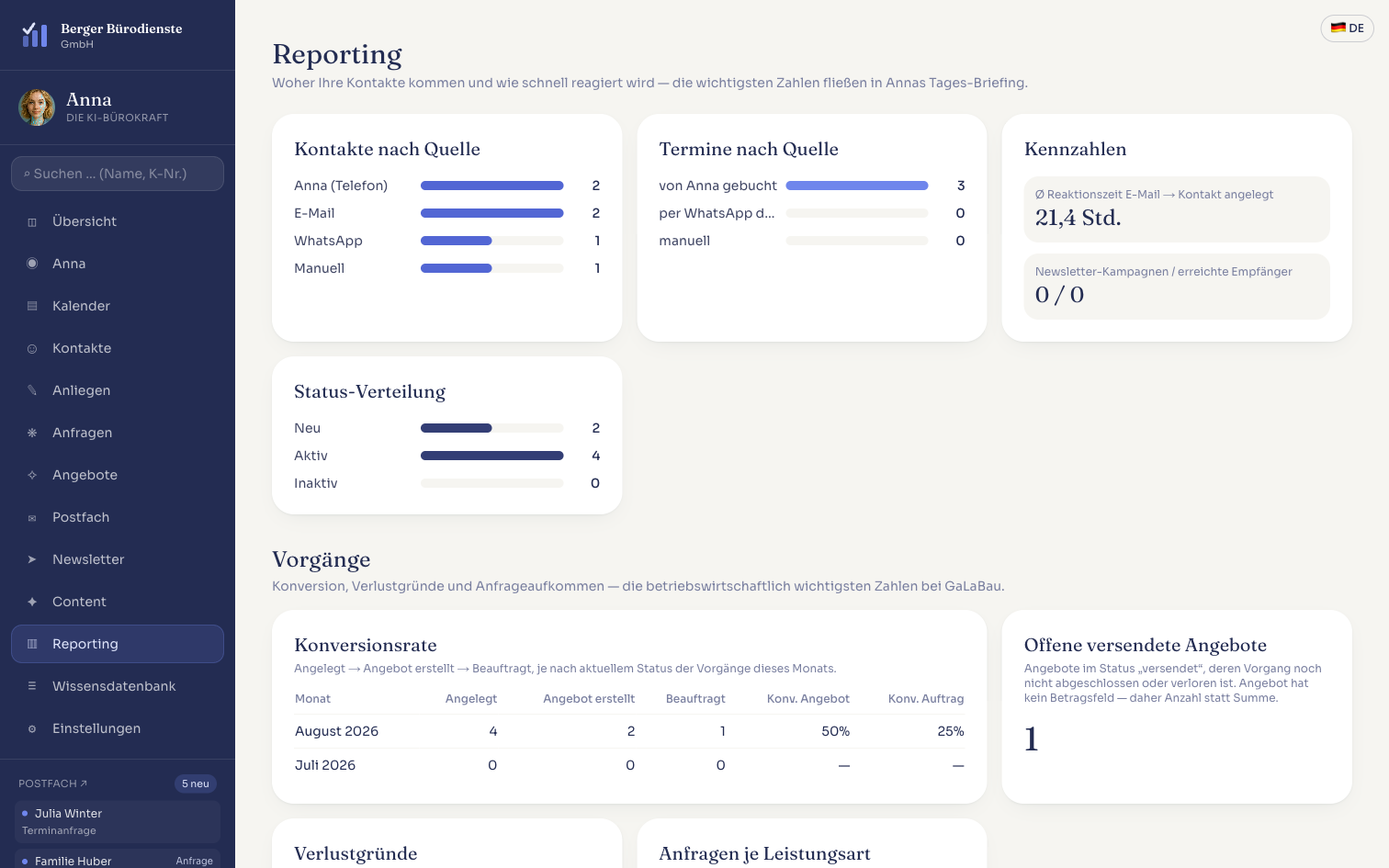Open Julia Winter Terminanfrage message
This screenshot has width=1389, height=868.
[x=118, y=822]
